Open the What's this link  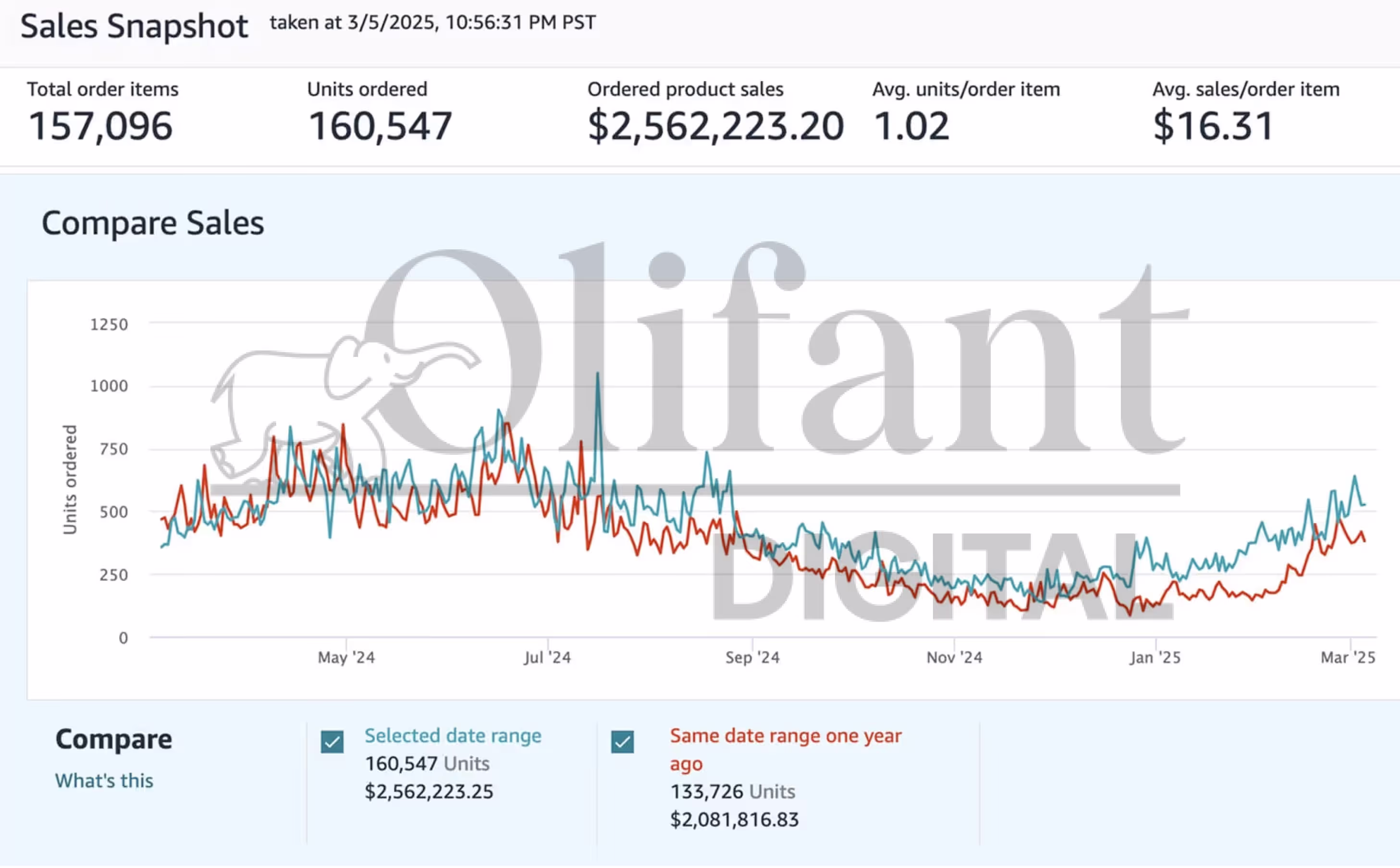pos(104,781)
